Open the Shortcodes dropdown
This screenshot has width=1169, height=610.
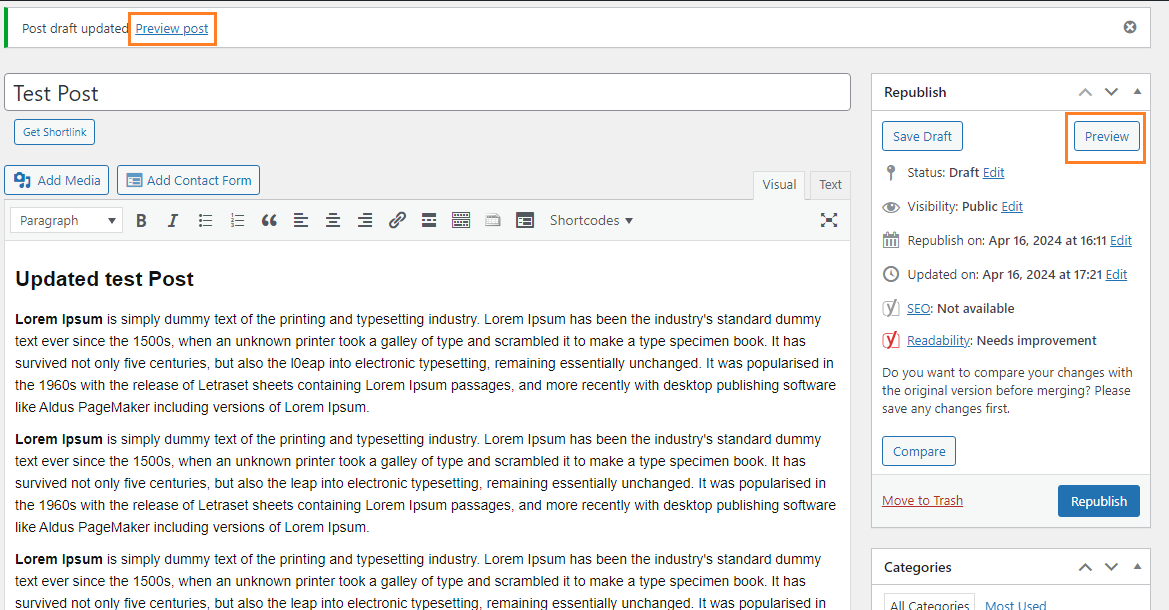(591, 221)
